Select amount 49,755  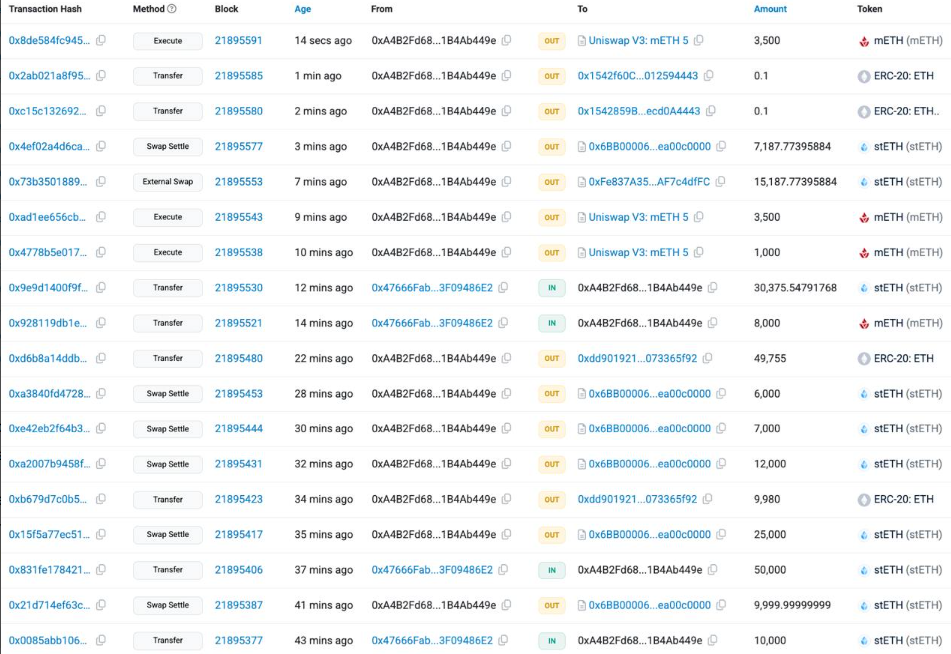click(x=770, y=358)
